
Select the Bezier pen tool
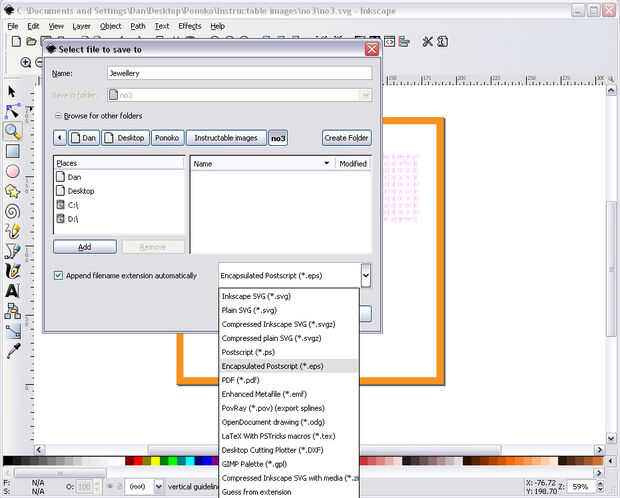[13, 251]
